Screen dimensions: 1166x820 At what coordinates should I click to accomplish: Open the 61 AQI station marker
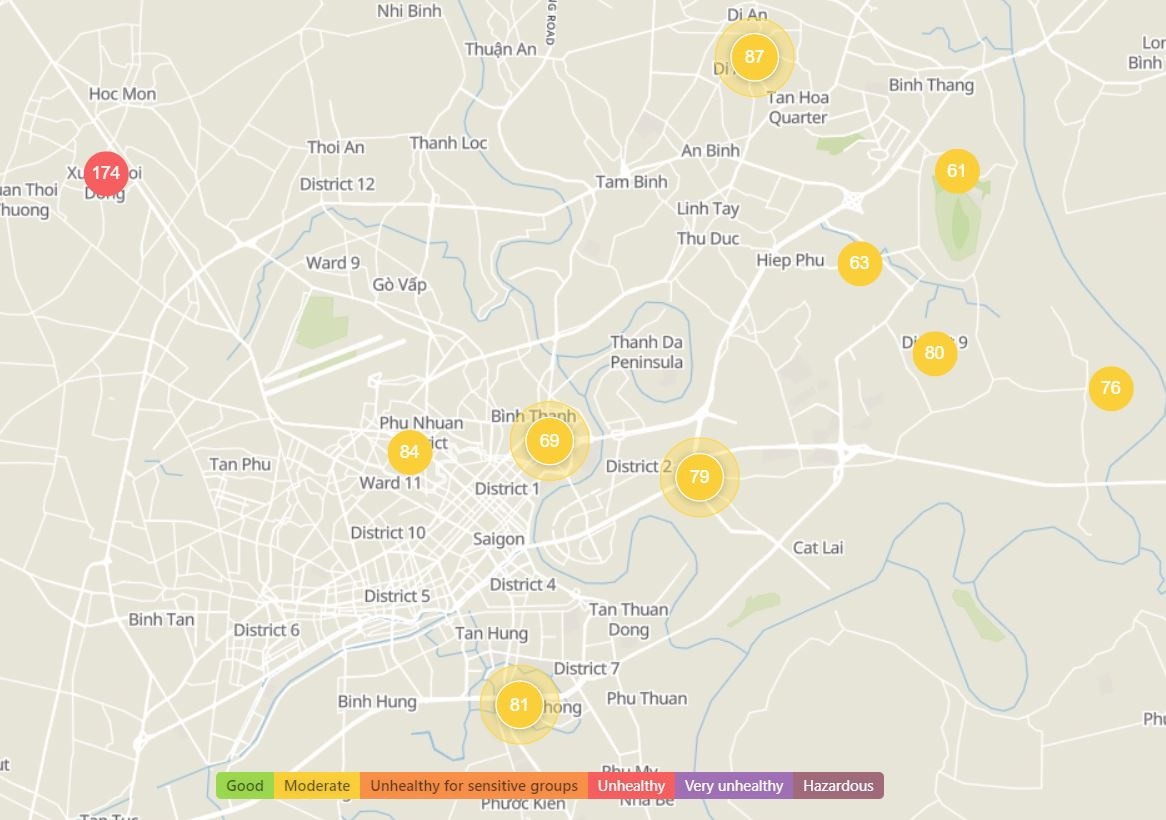[957, 171]
